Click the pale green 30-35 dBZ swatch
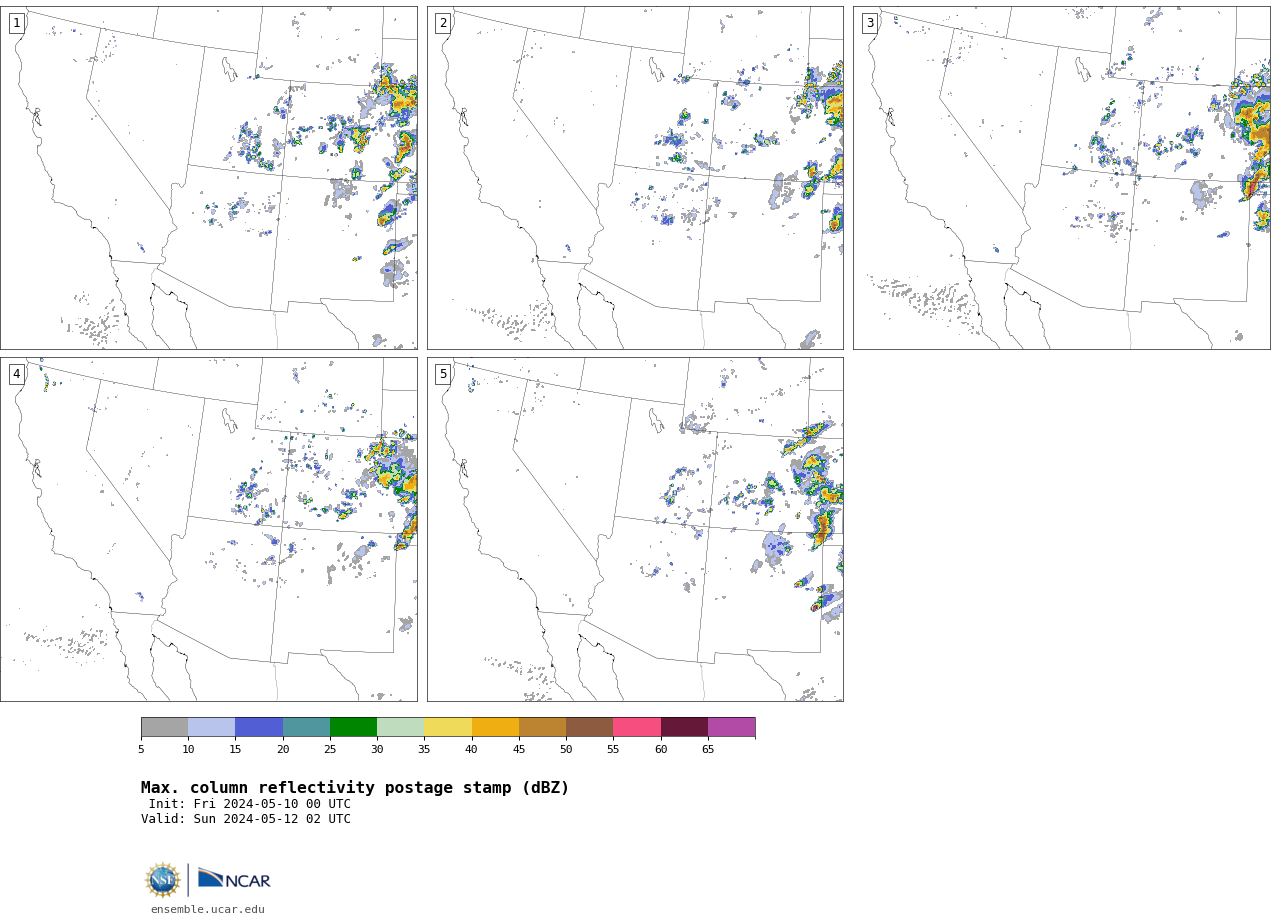The height and width of the screenshot is (920, 1280). tap(400, 727)
